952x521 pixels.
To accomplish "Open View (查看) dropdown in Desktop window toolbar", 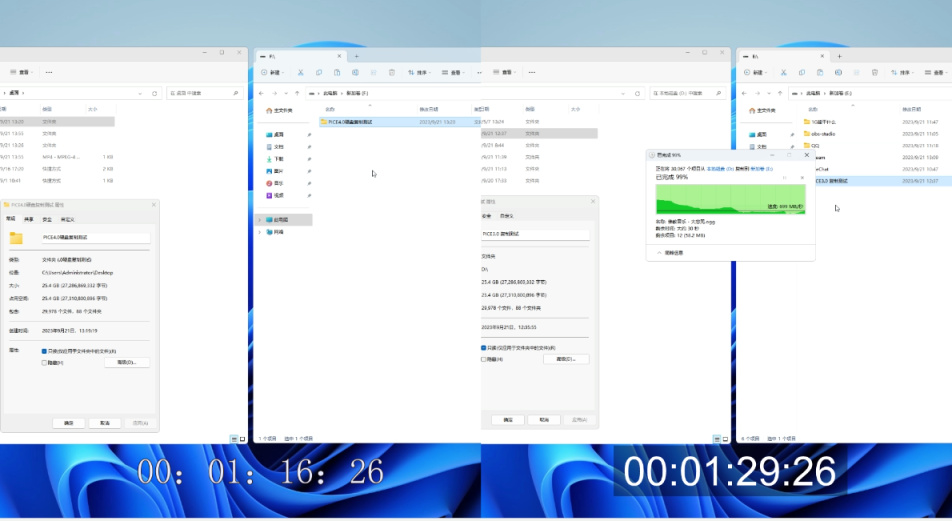I will coord(22,72).
